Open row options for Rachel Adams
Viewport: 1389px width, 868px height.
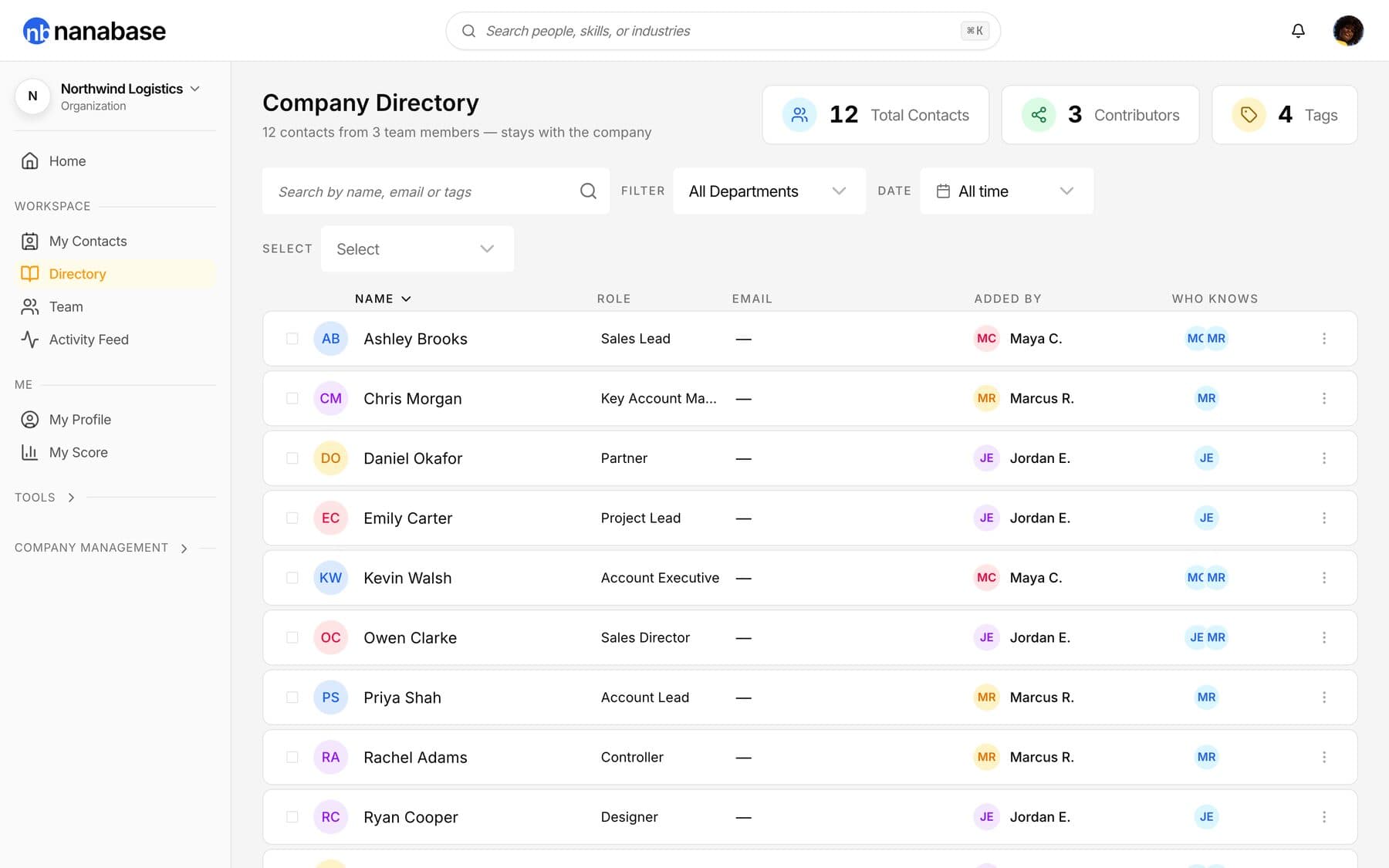tap(1324, 757)
